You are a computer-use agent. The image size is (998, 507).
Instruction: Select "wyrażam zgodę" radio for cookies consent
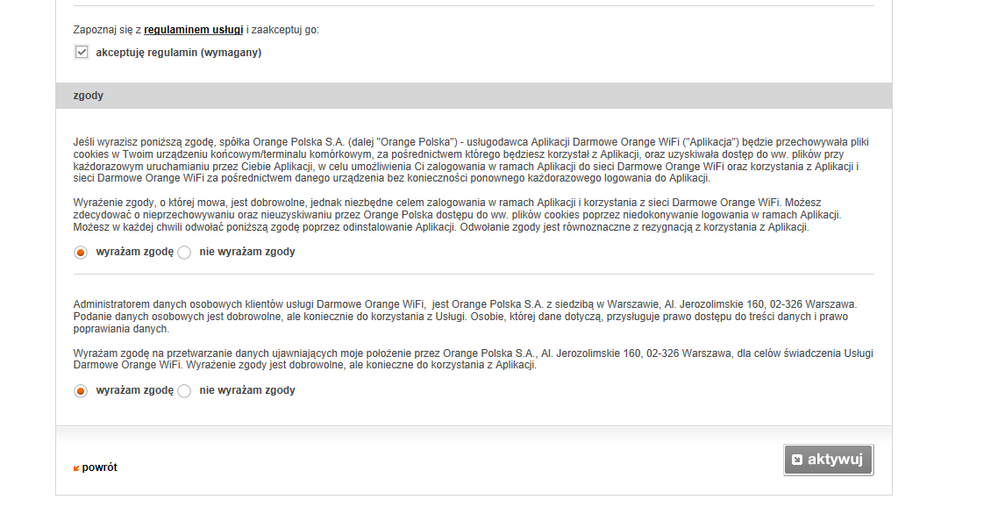pos(81,252)
